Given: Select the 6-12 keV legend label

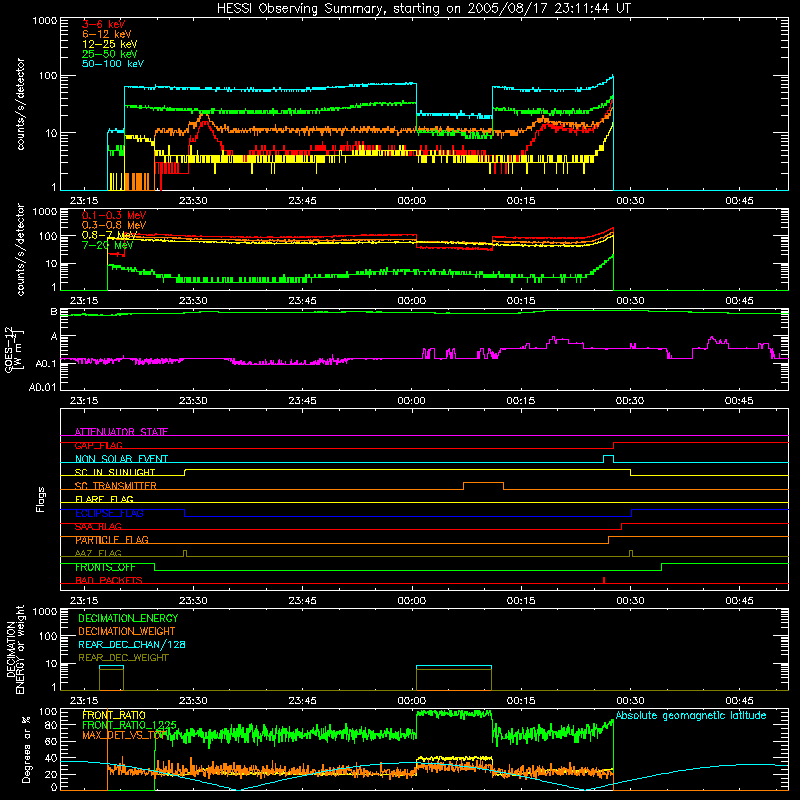Looking at the screenshot, I should (x=107, y=34).
